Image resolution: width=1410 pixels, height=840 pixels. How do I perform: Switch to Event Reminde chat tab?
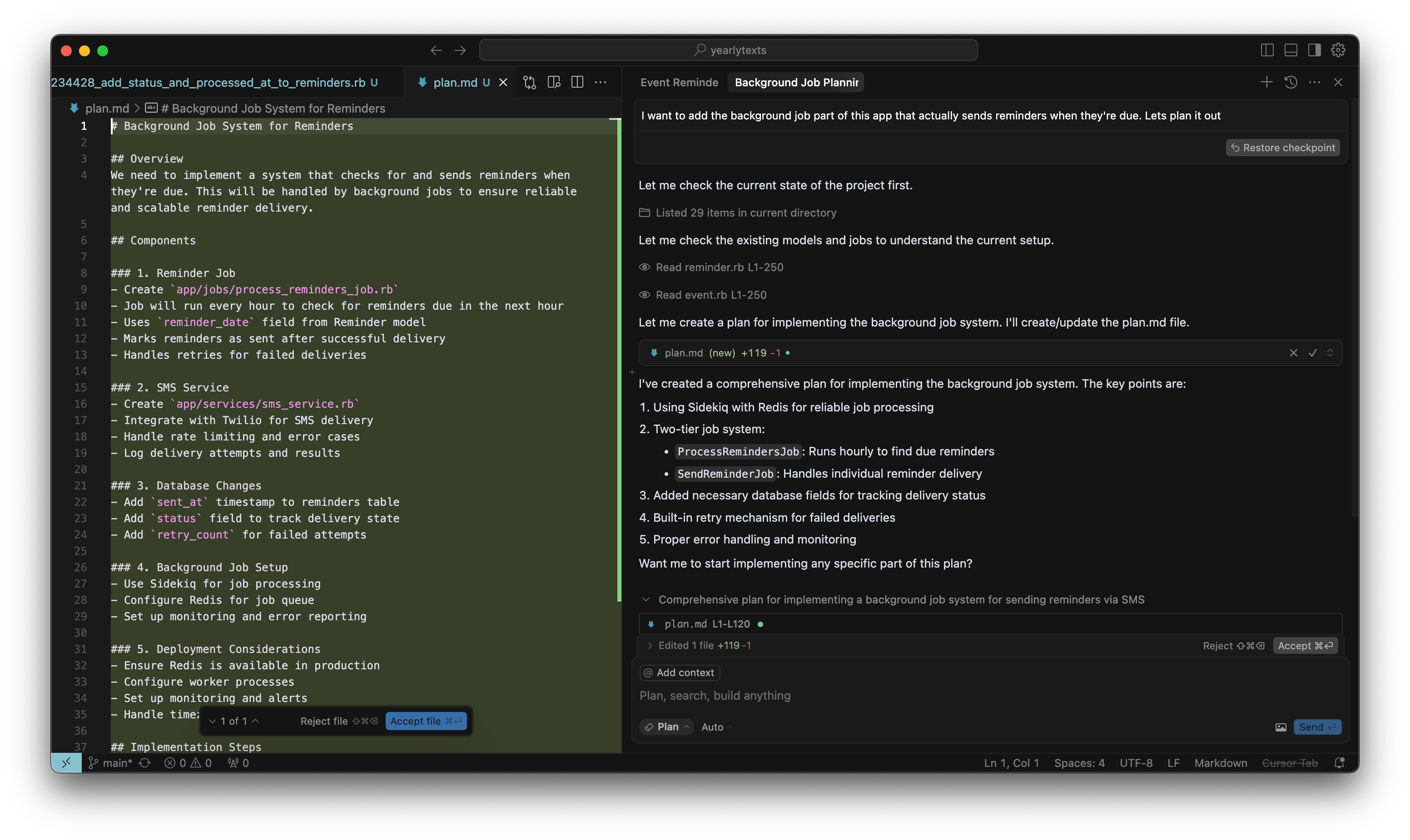point(678,83)
